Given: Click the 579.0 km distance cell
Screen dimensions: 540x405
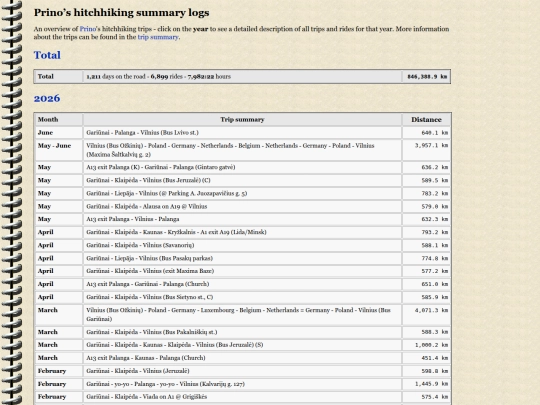Looking at the screenshot, I should tap(426, 206).
